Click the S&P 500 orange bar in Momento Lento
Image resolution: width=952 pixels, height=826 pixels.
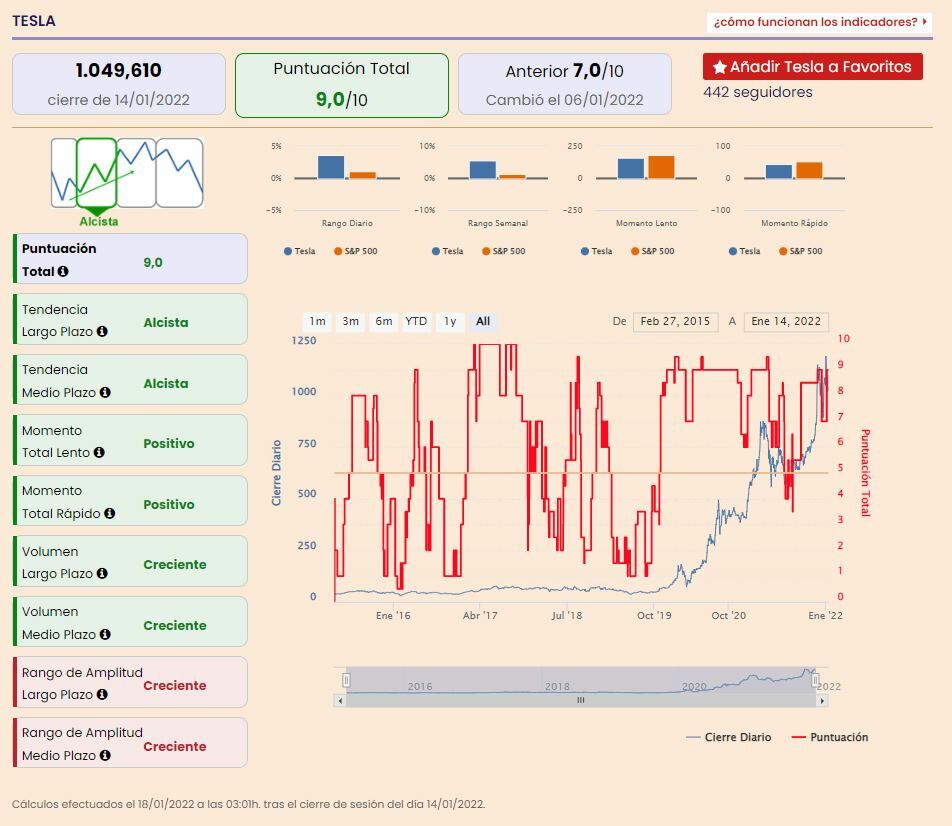point(661,167)
